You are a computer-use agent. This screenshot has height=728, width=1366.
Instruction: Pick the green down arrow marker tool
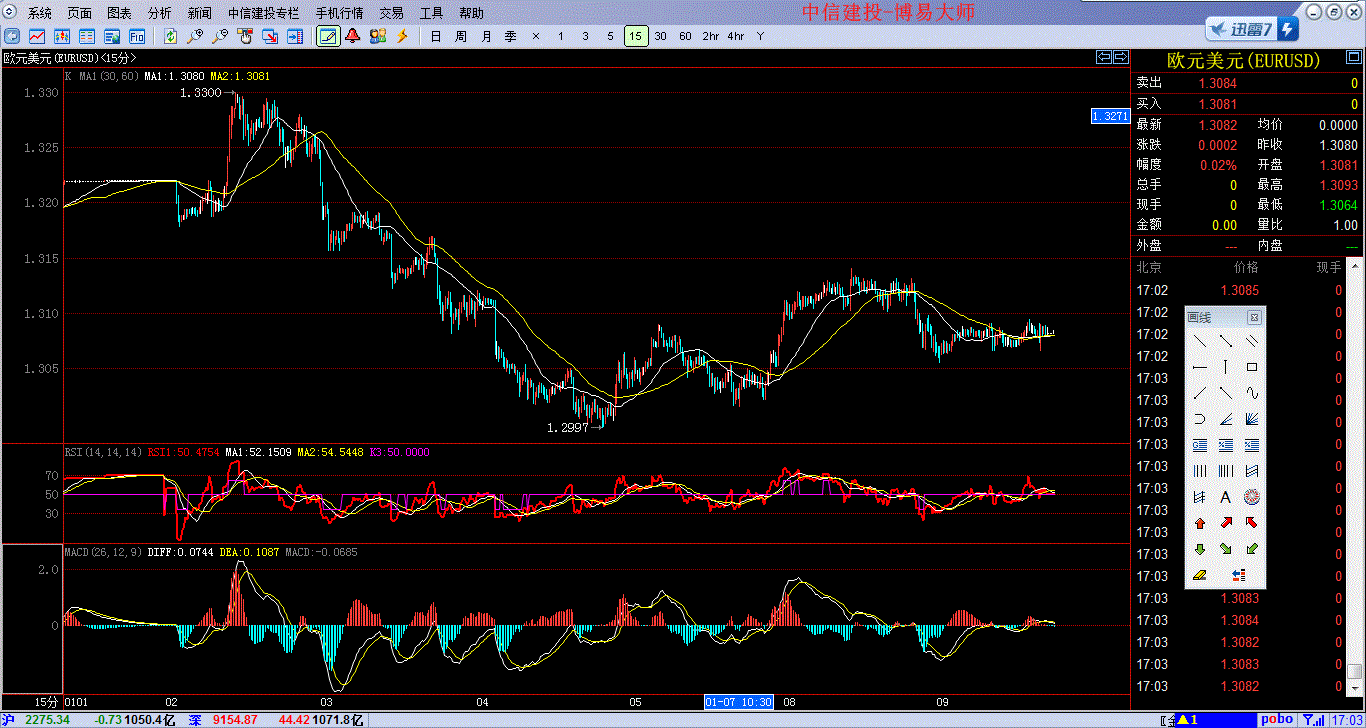point(1200,549)
